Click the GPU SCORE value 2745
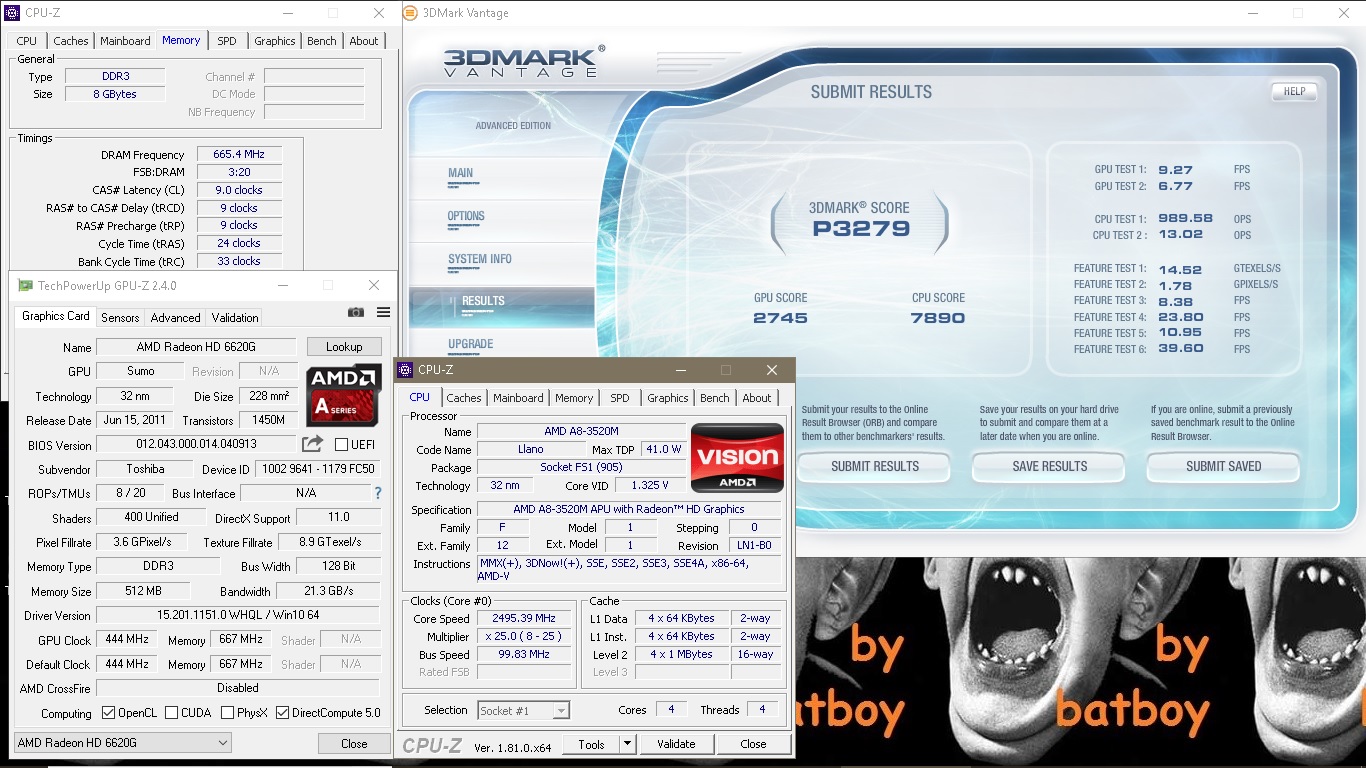This screenshot has width=1366, height=768. (780, 318)
